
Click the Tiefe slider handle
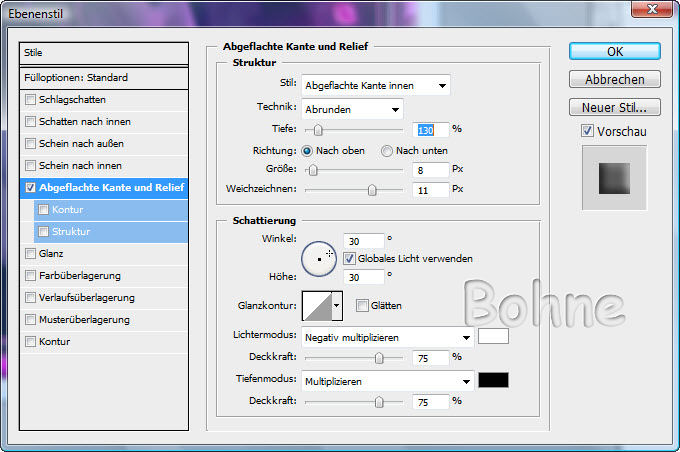(x=318, y=130)
